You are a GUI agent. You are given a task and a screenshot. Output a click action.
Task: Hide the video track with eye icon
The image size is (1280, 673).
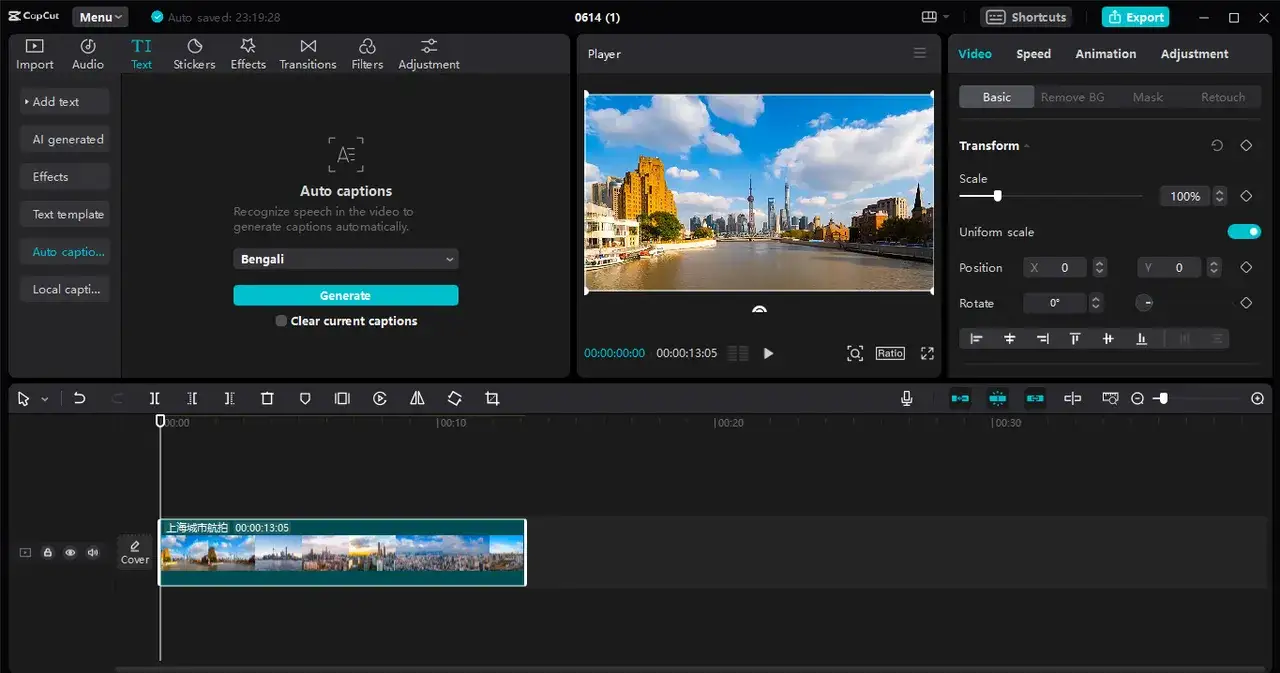click(70, 552)
